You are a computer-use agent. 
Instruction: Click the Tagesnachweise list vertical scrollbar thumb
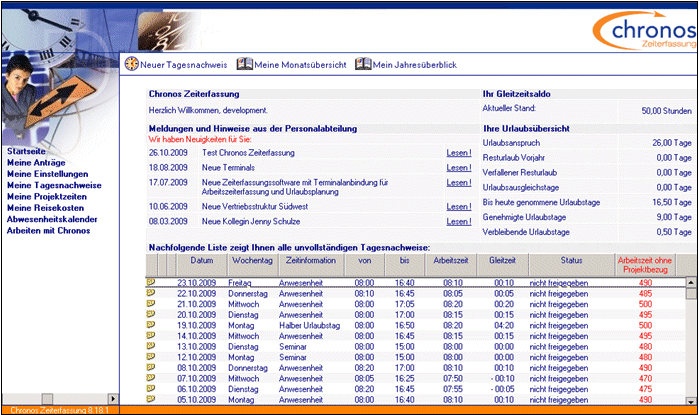tap(691, 293)
